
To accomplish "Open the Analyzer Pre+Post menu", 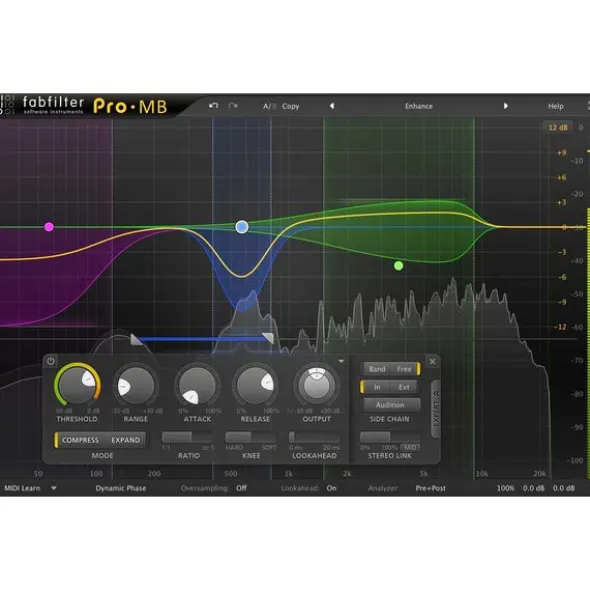I will 431,488.
